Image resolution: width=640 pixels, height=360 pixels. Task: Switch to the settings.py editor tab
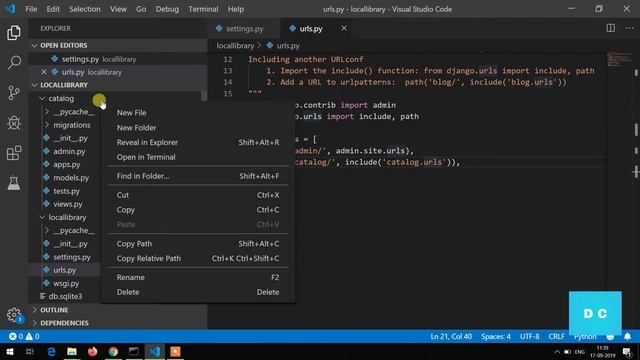244,29
